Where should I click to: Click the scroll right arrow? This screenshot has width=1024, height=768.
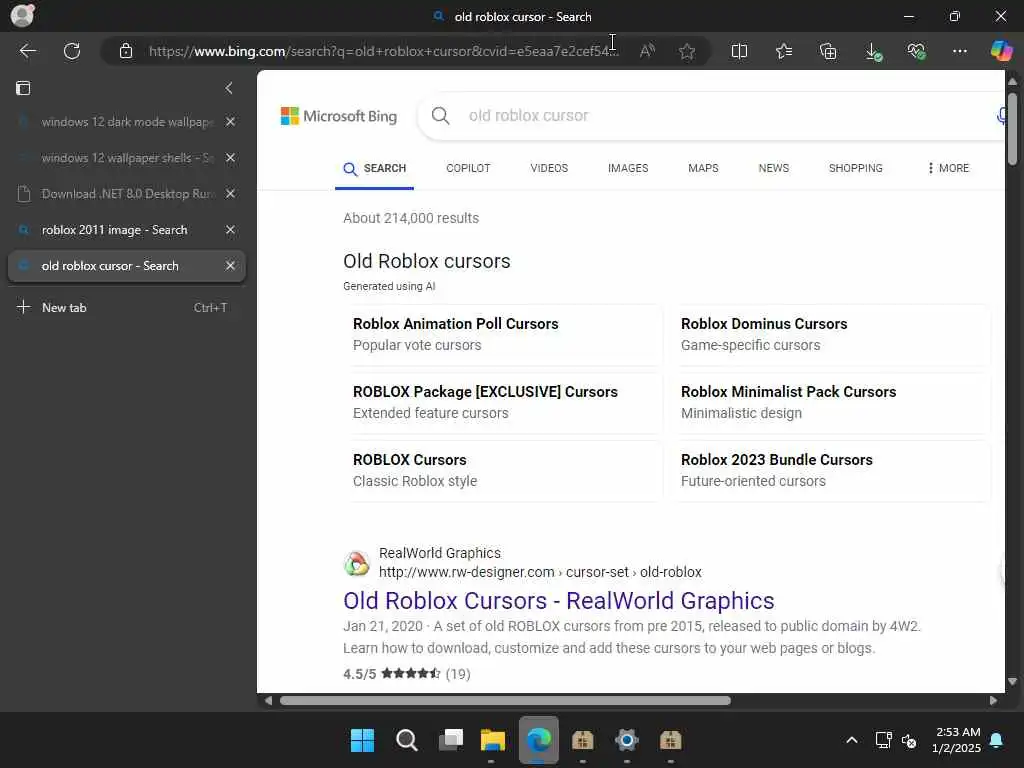click(993, 701)
